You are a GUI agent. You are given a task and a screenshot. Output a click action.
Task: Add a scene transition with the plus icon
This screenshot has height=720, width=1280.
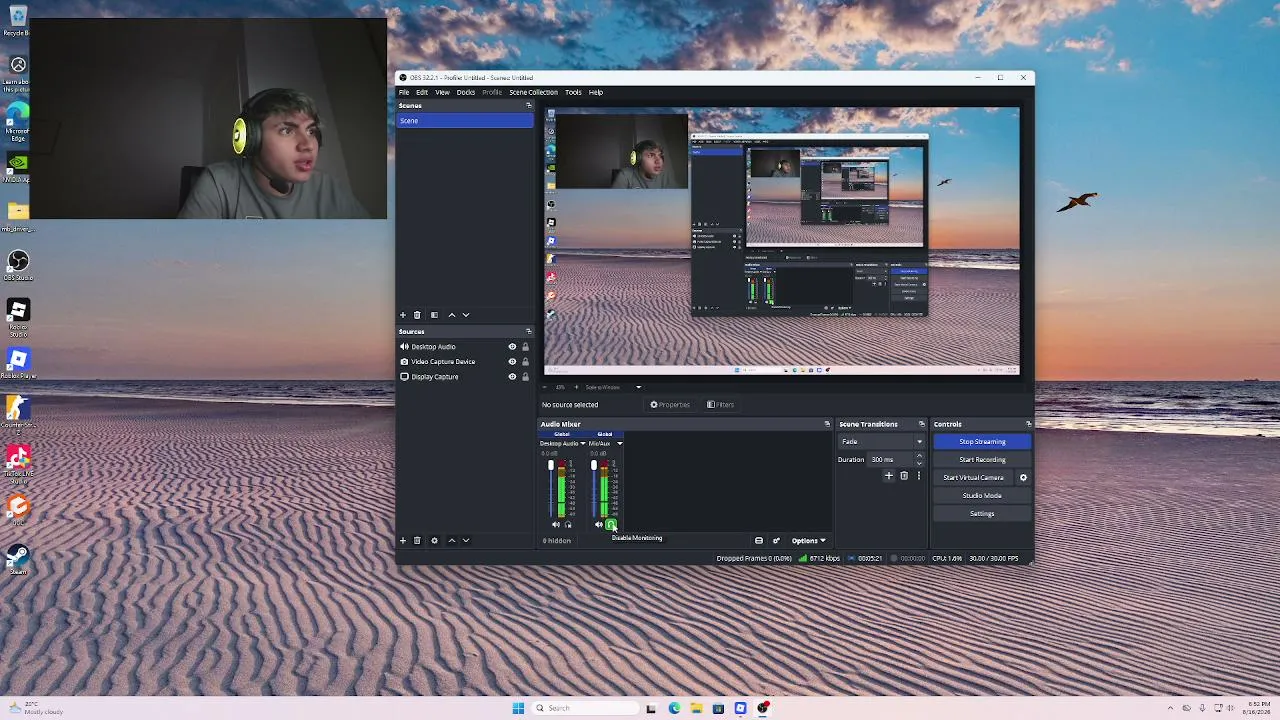tap(888, 476)
